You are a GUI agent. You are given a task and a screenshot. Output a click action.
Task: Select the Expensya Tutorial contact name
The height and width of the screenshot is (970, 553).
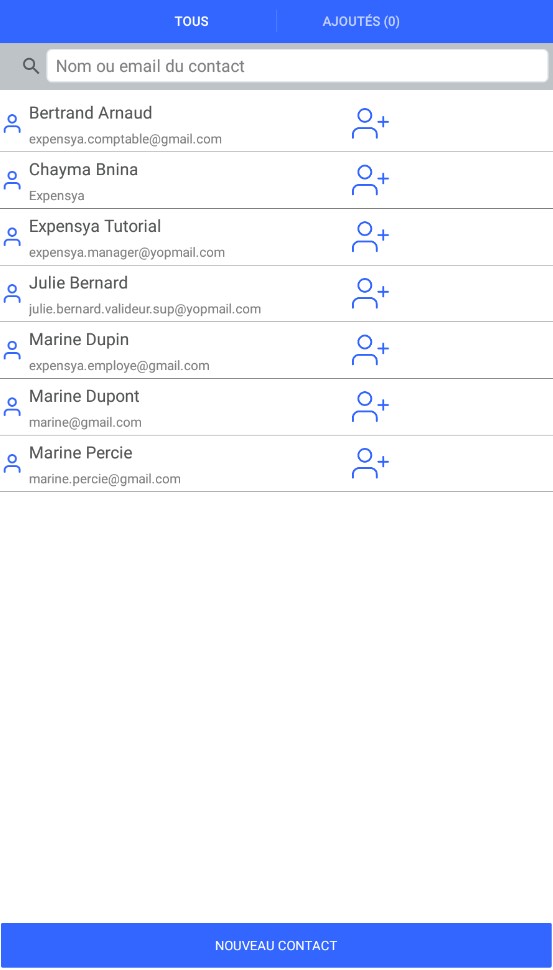[95, 226]
